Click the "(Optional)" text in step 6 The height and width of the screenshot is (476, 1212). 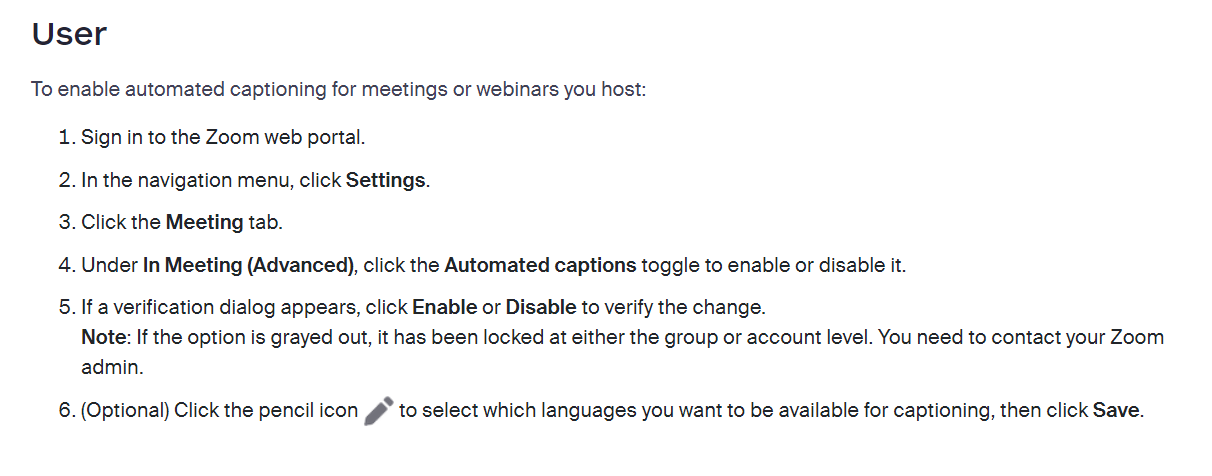[x=125, y=411]
